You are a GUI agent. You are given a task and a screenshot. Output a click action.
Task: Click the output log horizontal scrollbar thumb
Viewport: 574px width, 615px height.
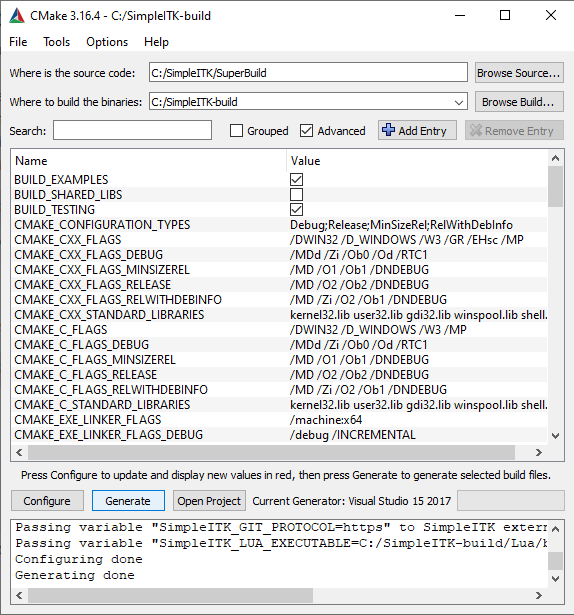170,595
